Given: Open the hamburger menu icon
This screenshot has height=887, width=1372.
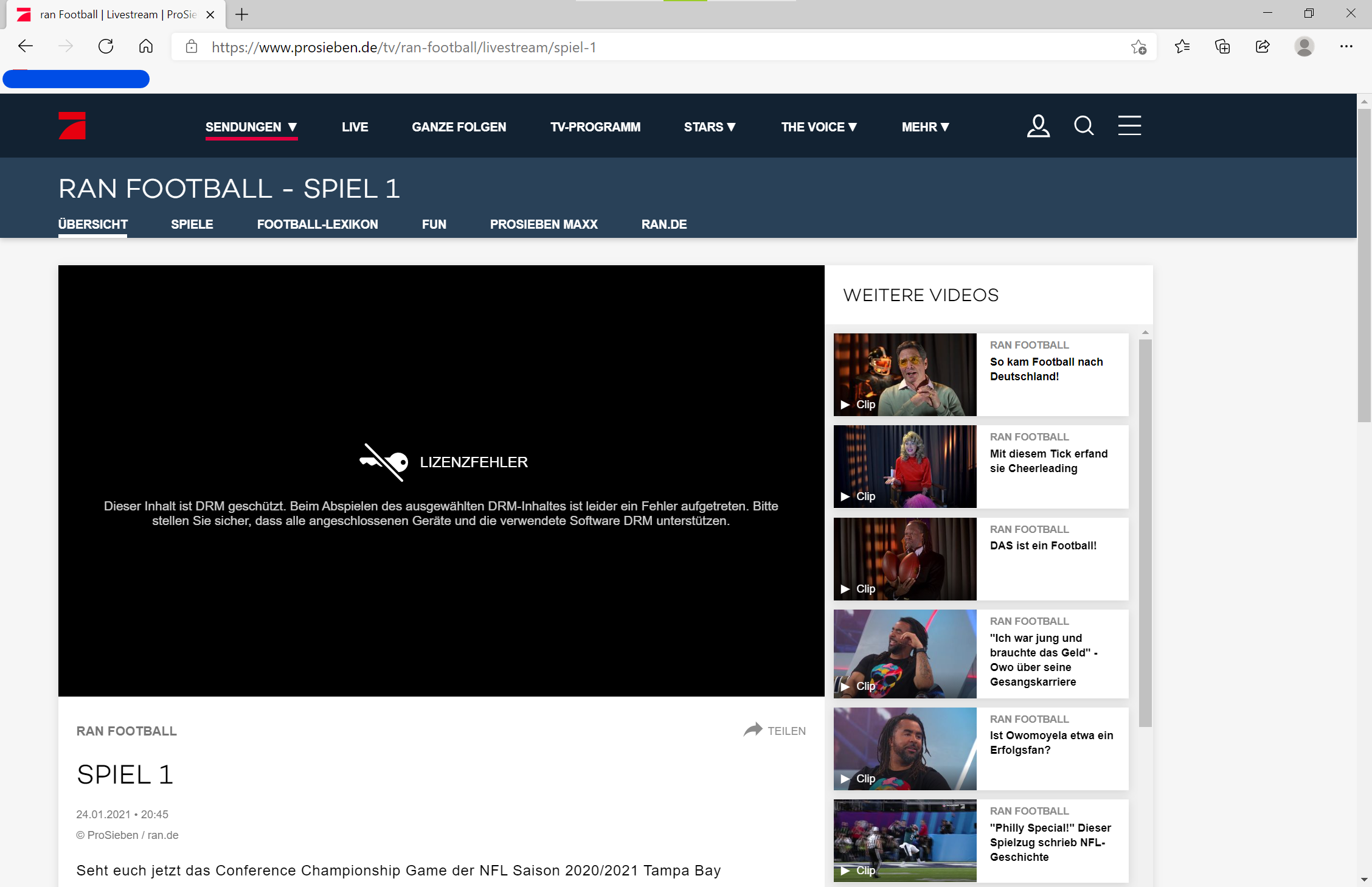Looking at the screenshot, I should pos(1129,126).
